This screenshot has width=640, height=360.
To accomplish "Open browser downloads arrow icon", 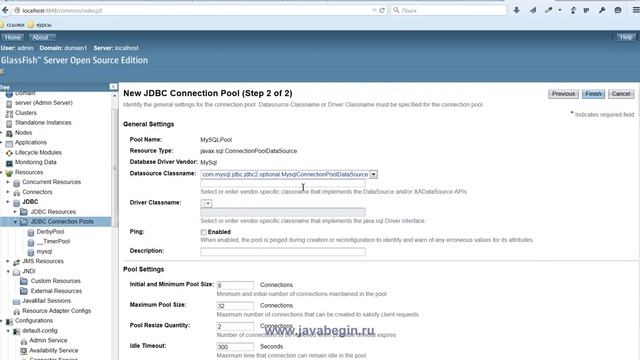I will (516, 10).
